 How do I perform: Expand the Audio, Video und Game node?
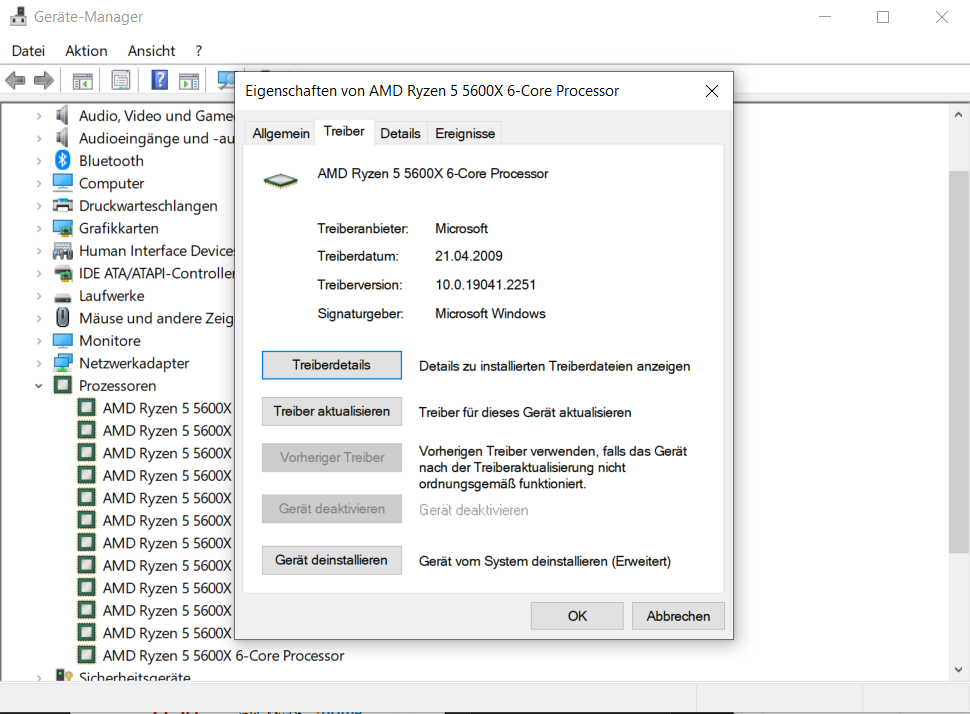point(39,116)
